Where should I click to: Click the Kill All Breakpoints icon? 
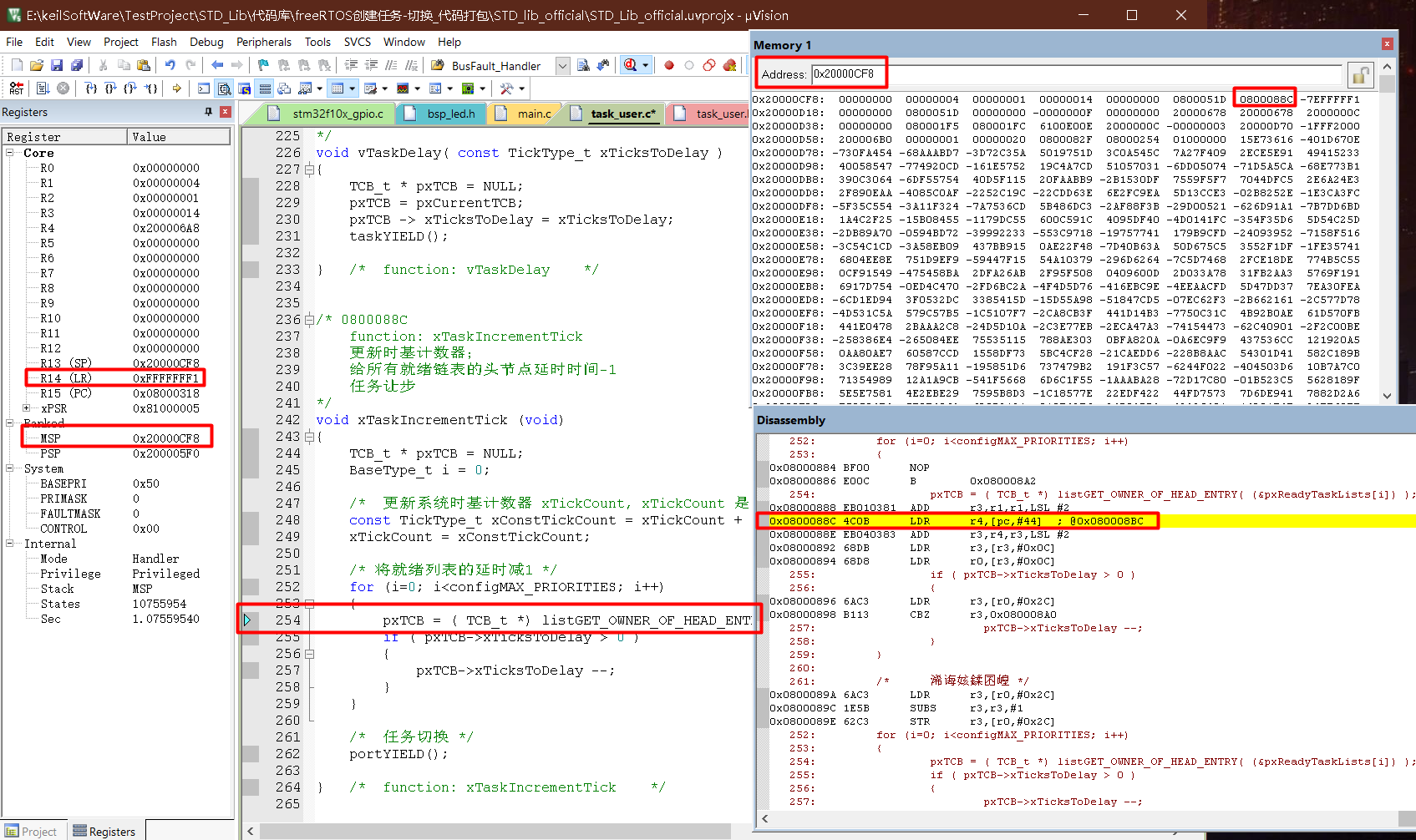729,65
